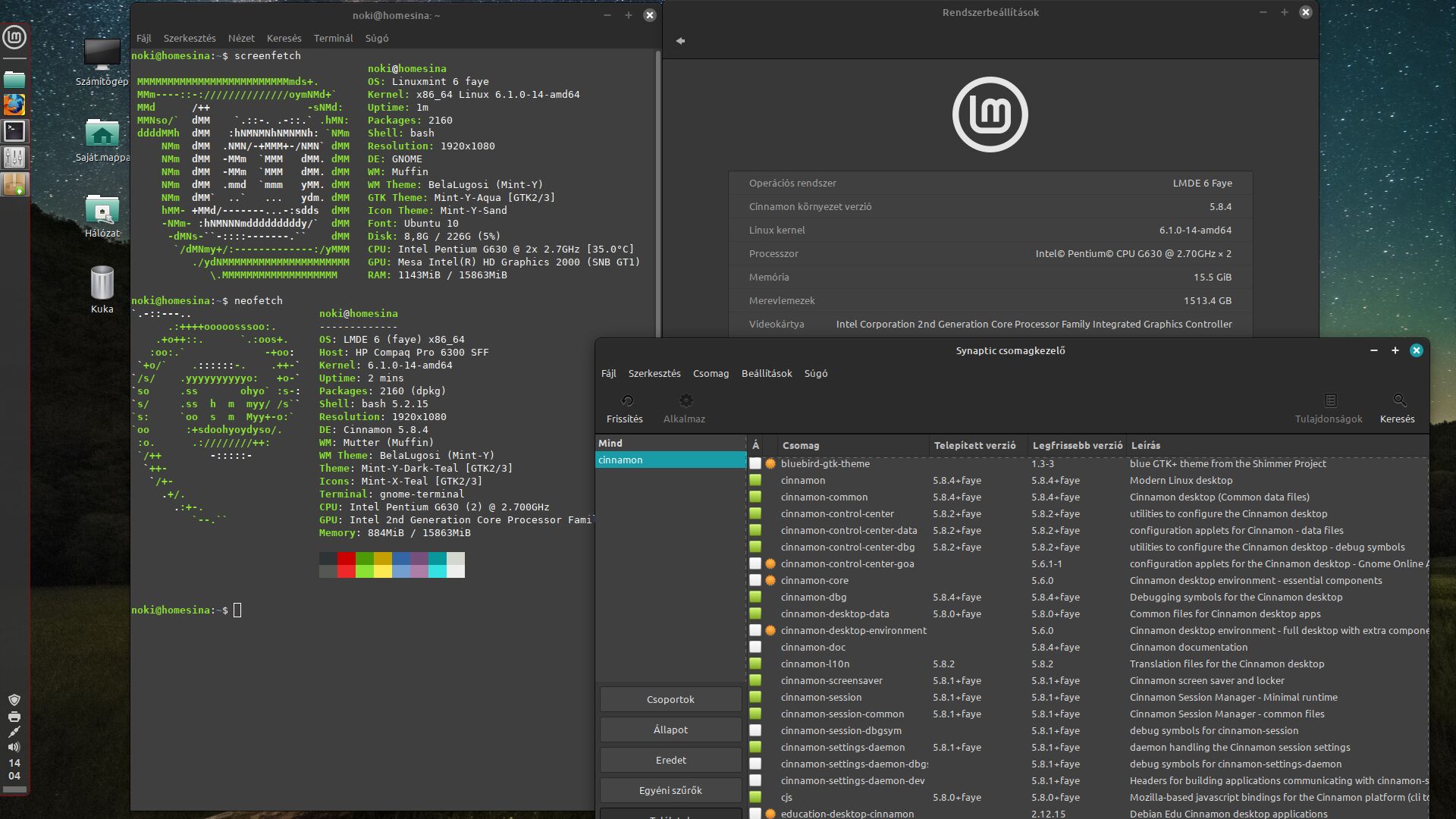
Task: Mark the cinnamon-desktop-environment checkbox
Action: (755, 630)
